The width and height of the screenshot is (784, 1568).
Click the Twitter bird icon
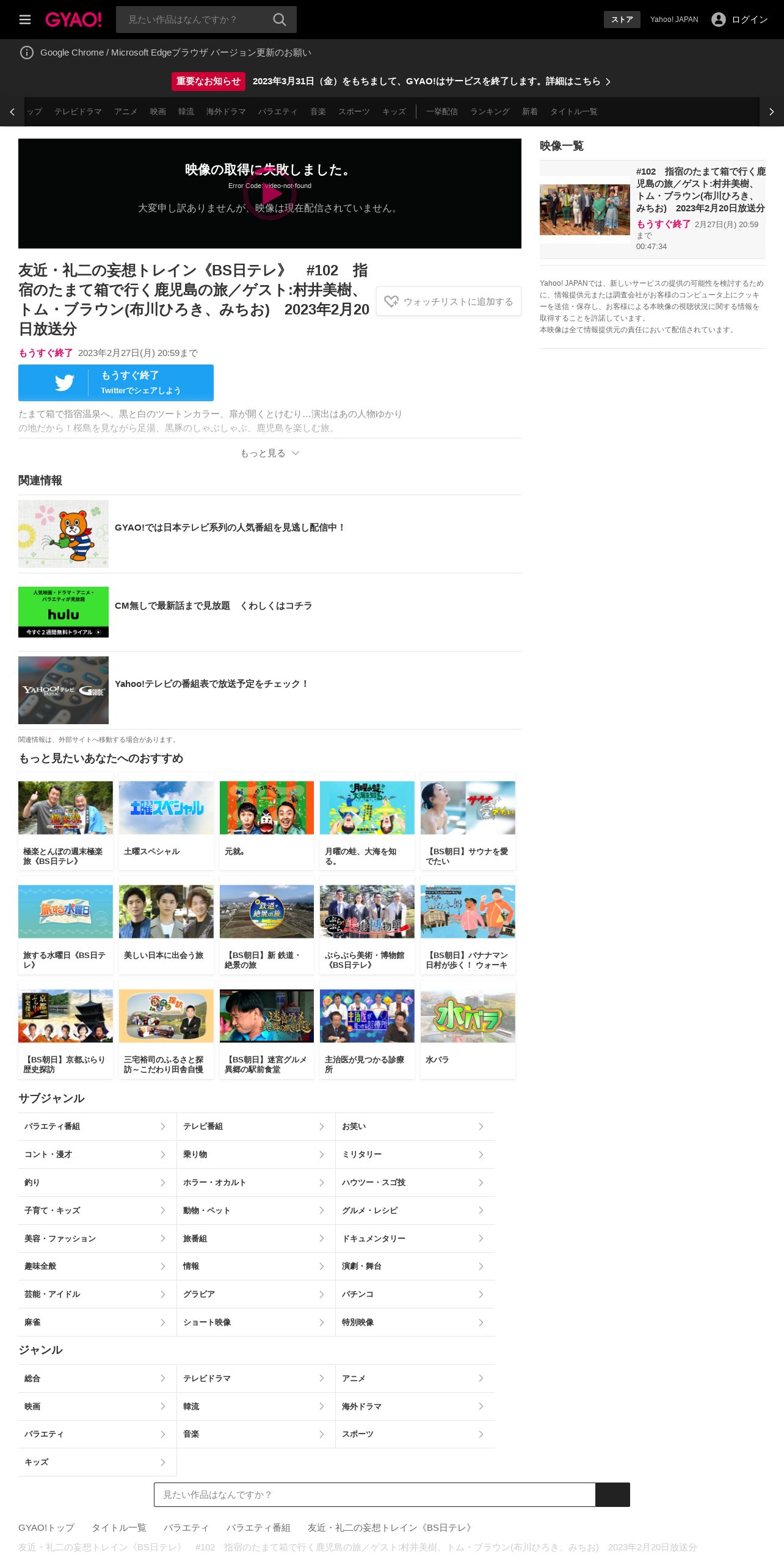[x=64, y=383]
